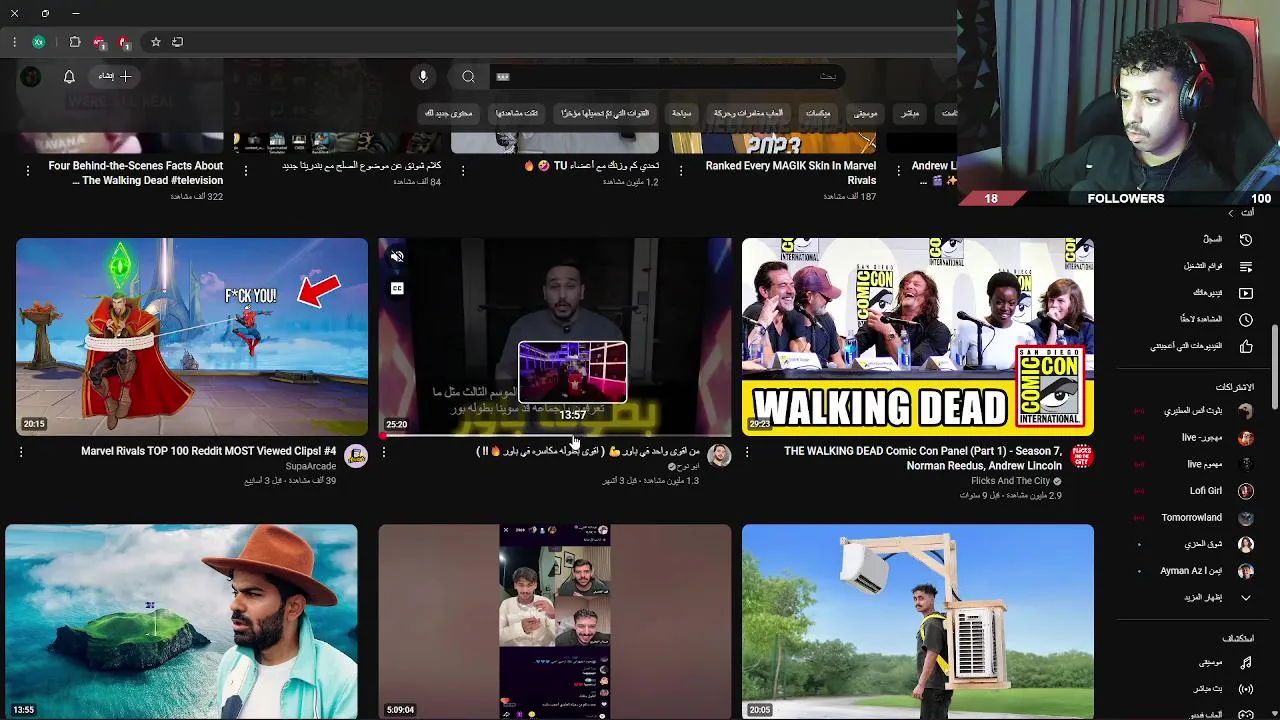Open the YouTube account avatar menu
This screenshot has height=720, width=1280.
point(31,77)
